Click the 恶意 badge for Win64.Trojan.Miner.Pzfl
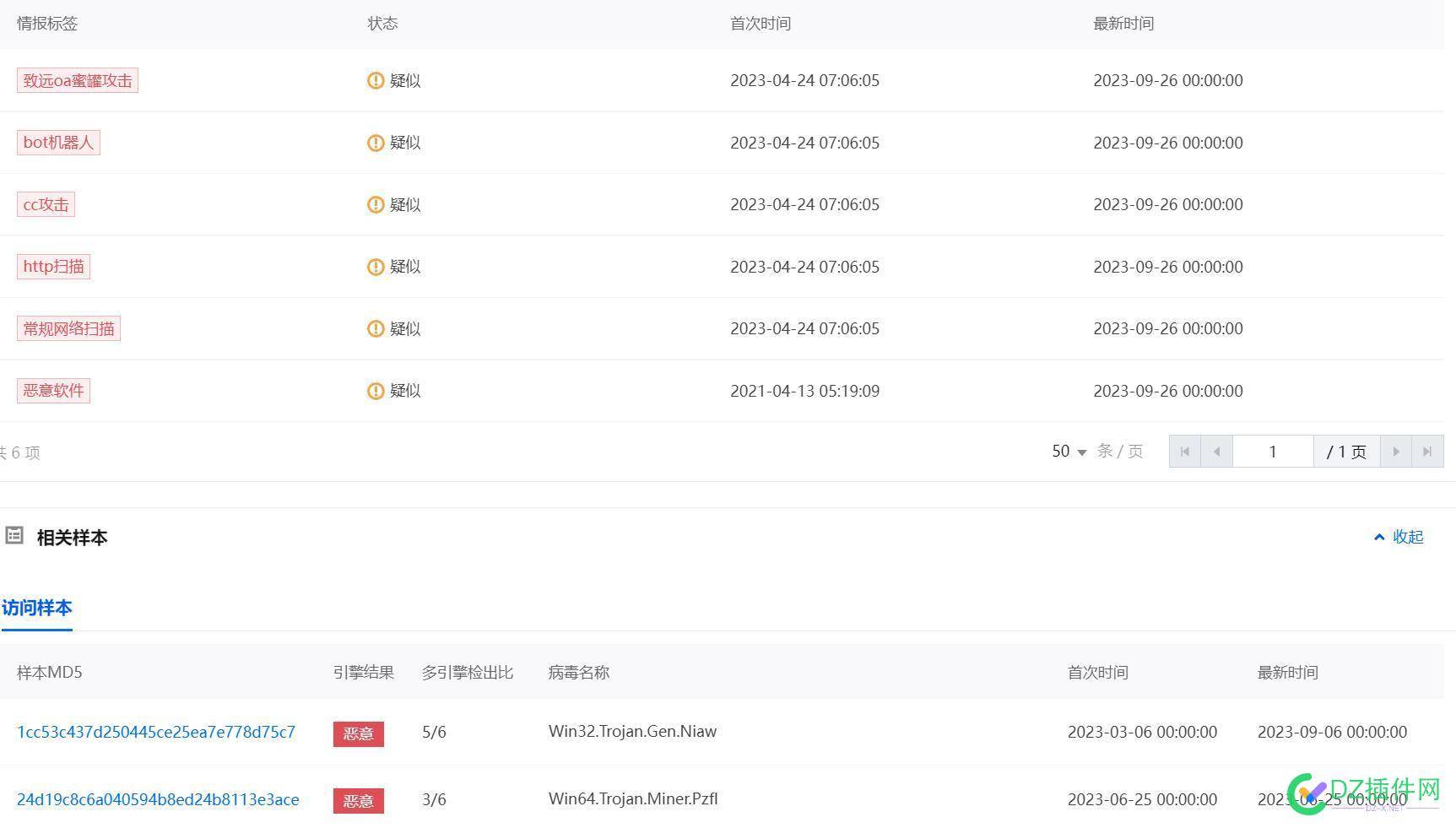1456x828 pixels. tap(359, 801)
